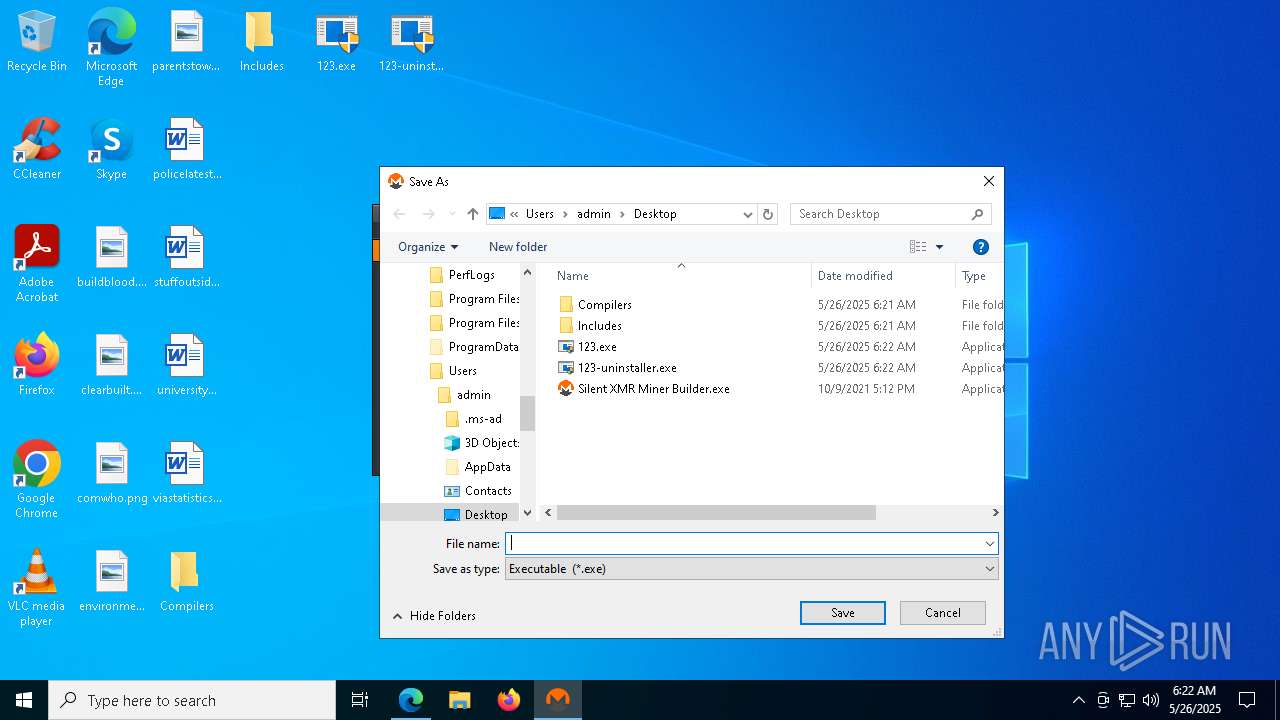Open recent locations dropdown arrow
Screen dimensions: 1280x720
452,214
